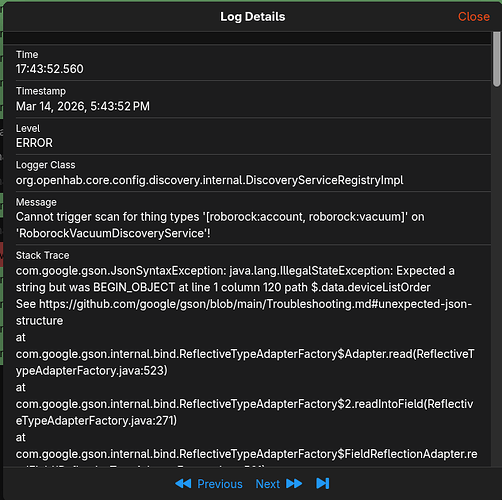The height and width of the screenshot is (500, 502).
Task: Click the ERROR level value
Action: 34,143
